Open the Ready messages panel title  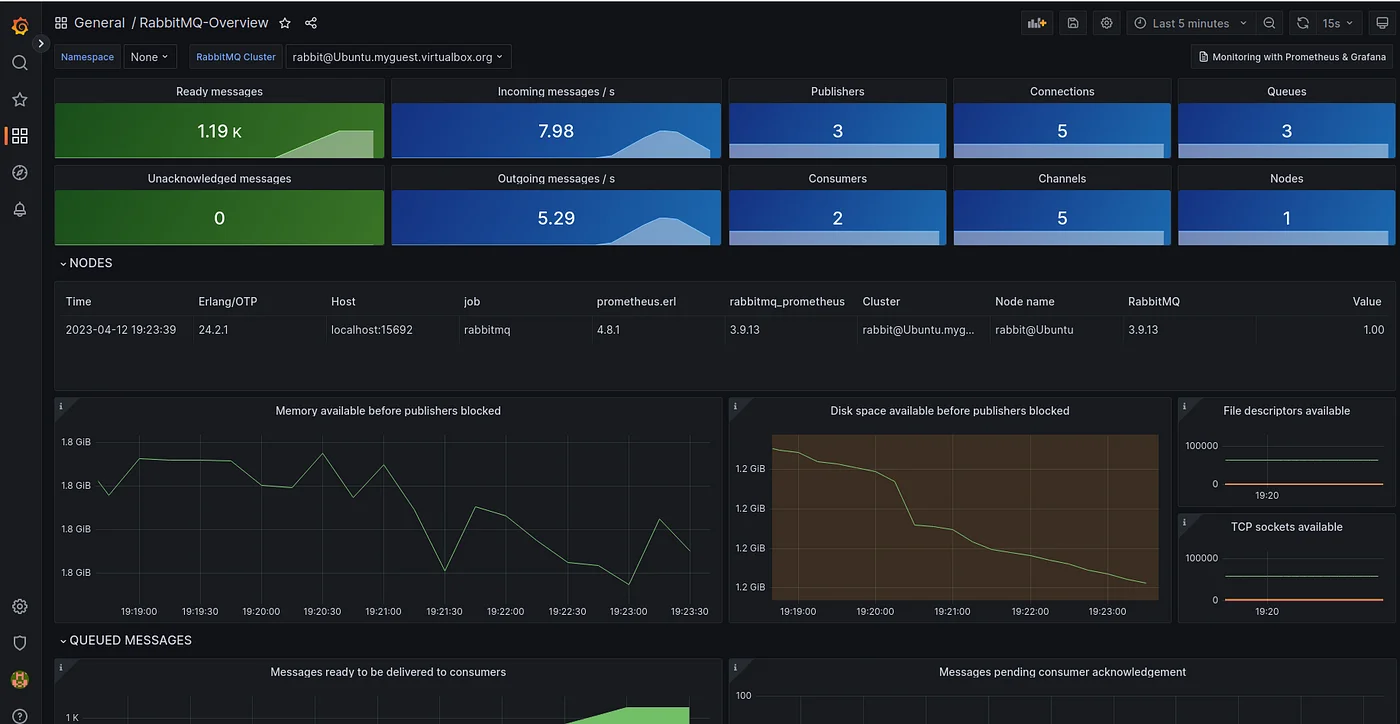219,91
